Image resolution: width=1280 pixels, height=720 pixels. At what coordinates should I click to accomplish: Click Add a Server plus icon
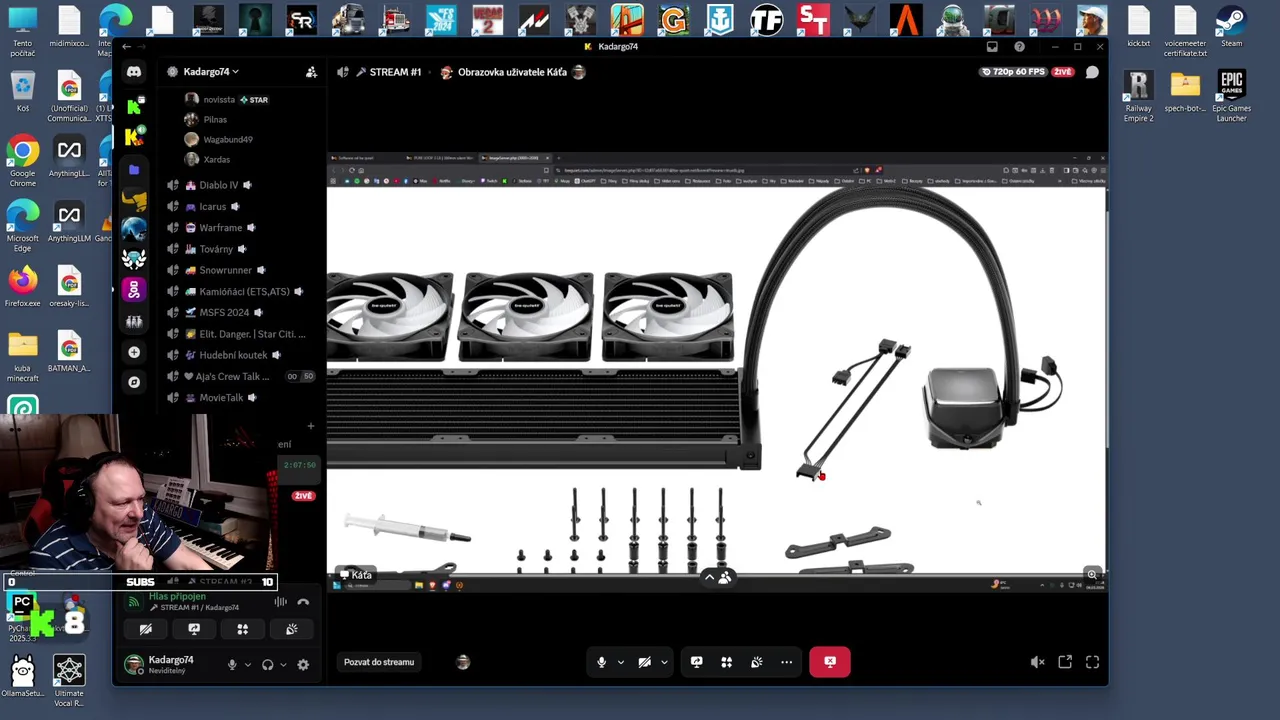[134, 352]
